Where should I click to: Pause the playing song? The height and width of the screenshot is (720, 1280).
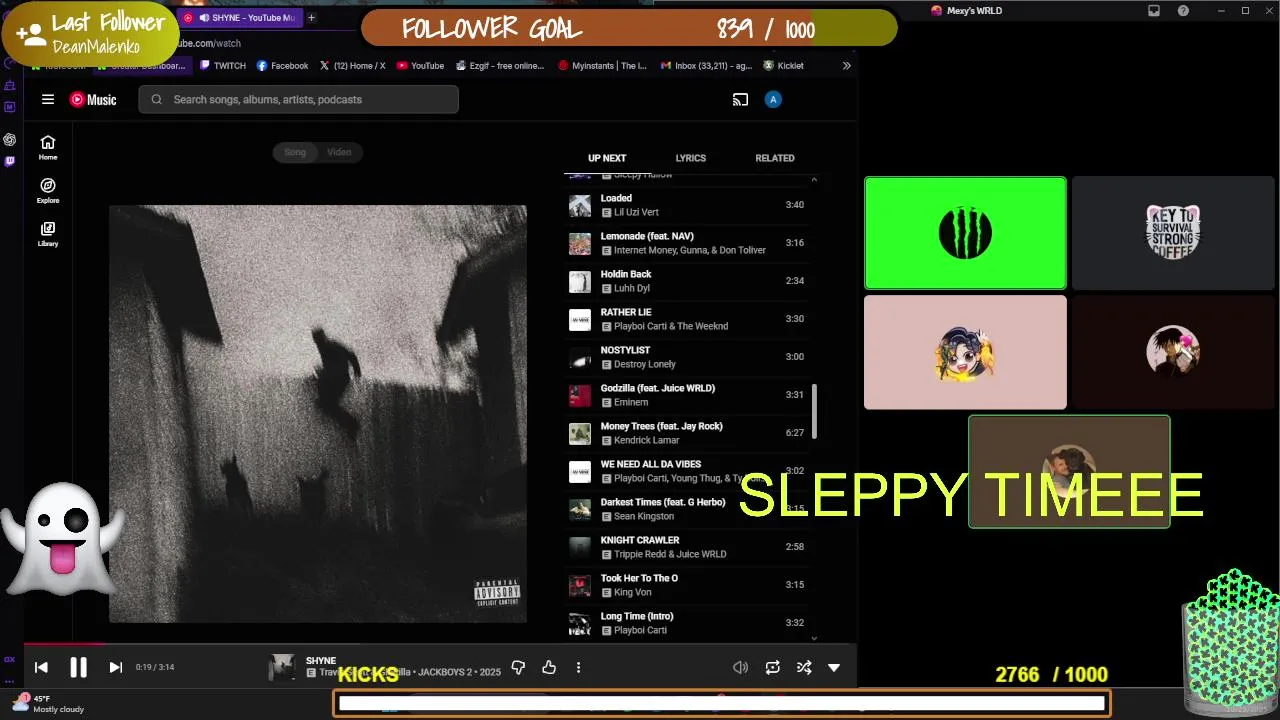[78, 667]
